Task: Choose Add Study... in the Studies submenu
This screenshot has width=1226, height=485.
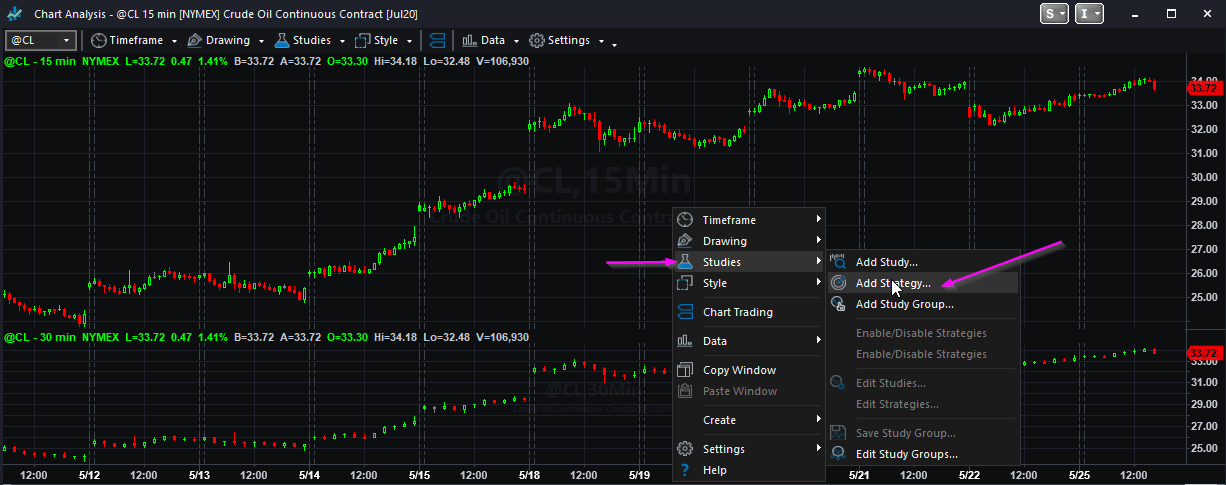Action: click(886, 262)
